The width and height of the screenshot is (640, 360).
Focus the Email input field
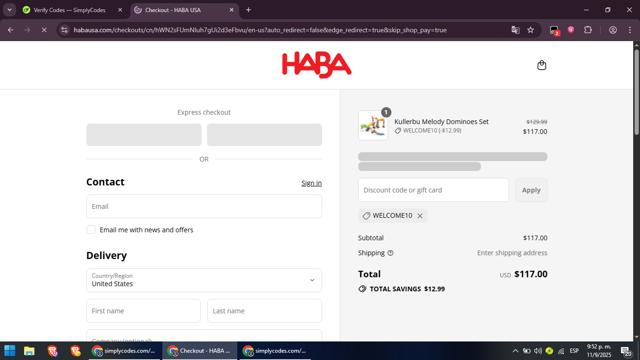coord(204,206)
